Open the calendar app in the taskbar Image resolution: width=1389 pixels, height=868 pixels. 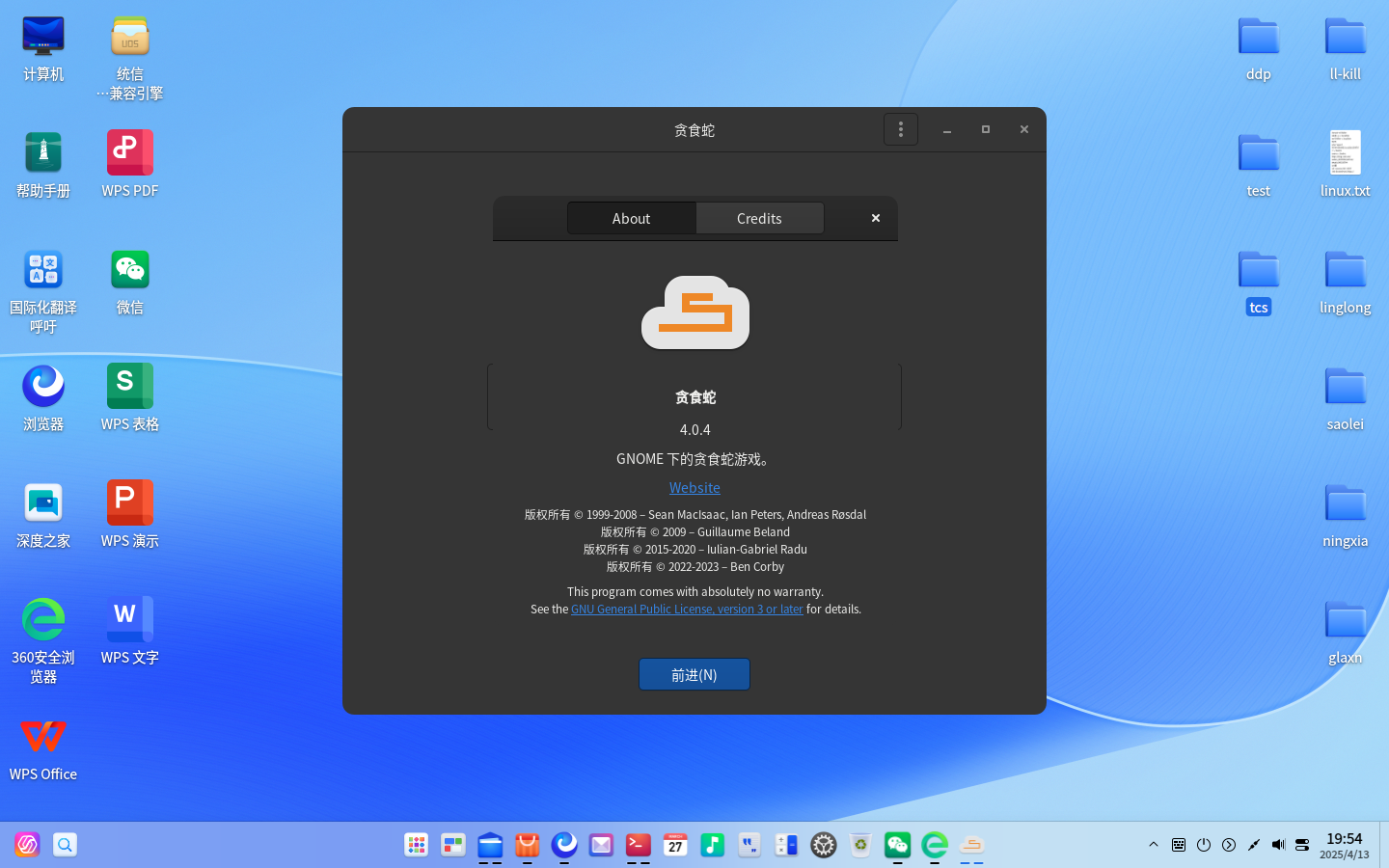[x=675, y=845]
